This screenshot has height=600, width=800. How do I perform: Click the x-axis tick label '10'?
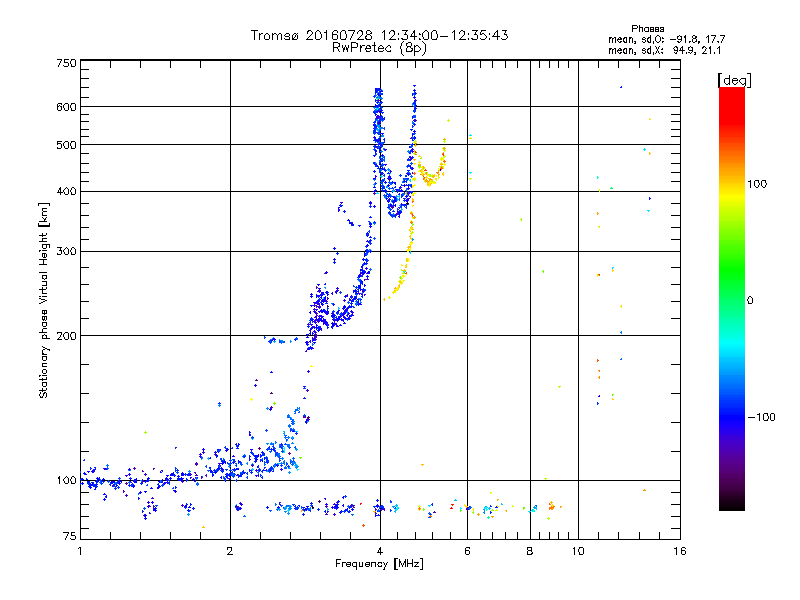(578, 551)
